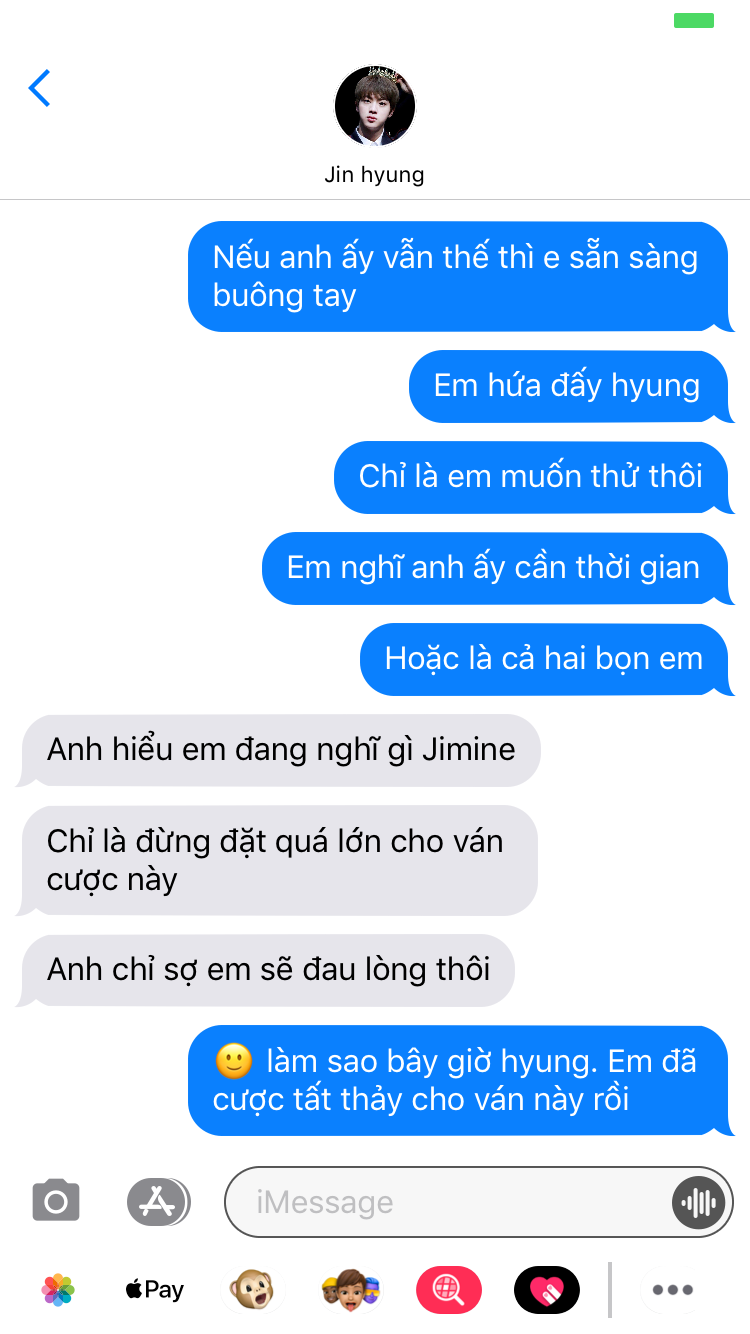
Task: Go back using the blue back chevron
Action: [39, 88]
